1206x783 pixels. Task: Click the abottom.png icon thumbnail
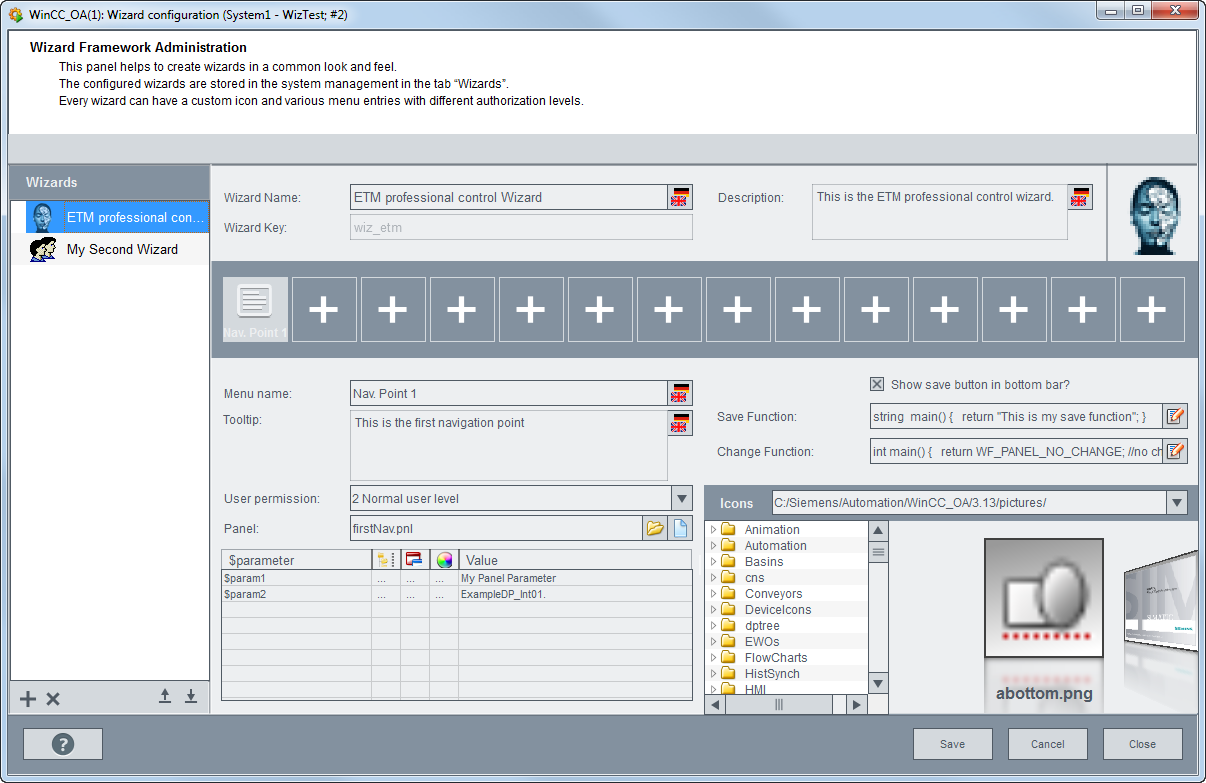click(1044, 598)
